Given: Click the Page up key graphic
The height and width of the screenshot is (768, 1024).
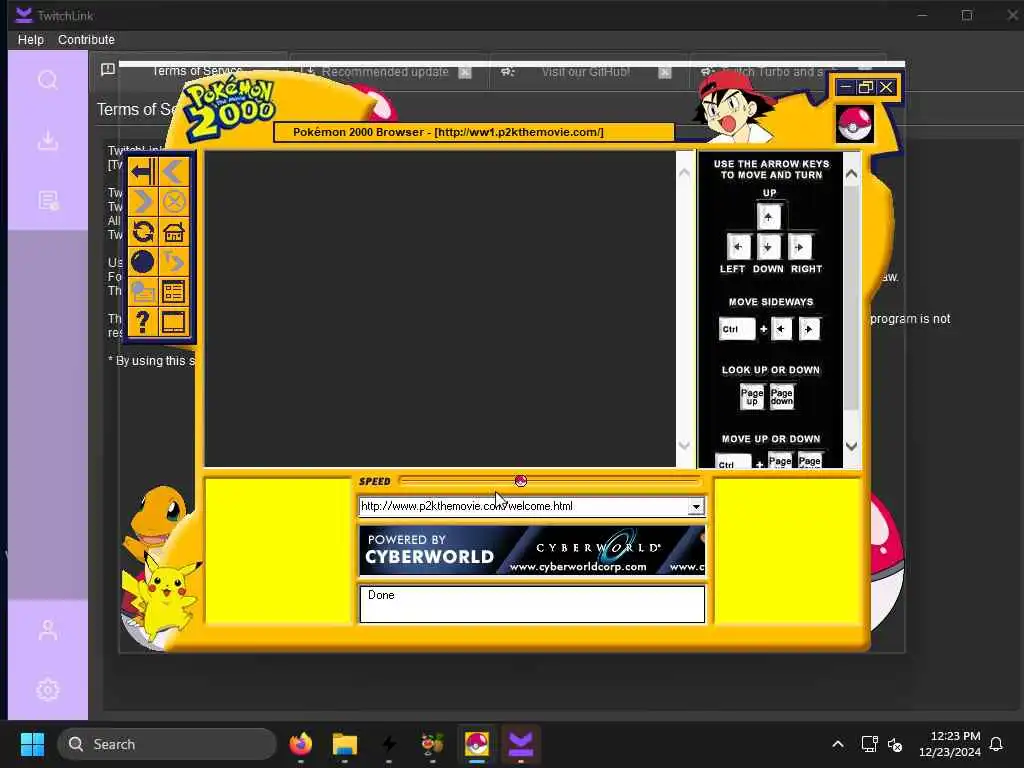Looking at the screenshot, I should click(752, 396).
